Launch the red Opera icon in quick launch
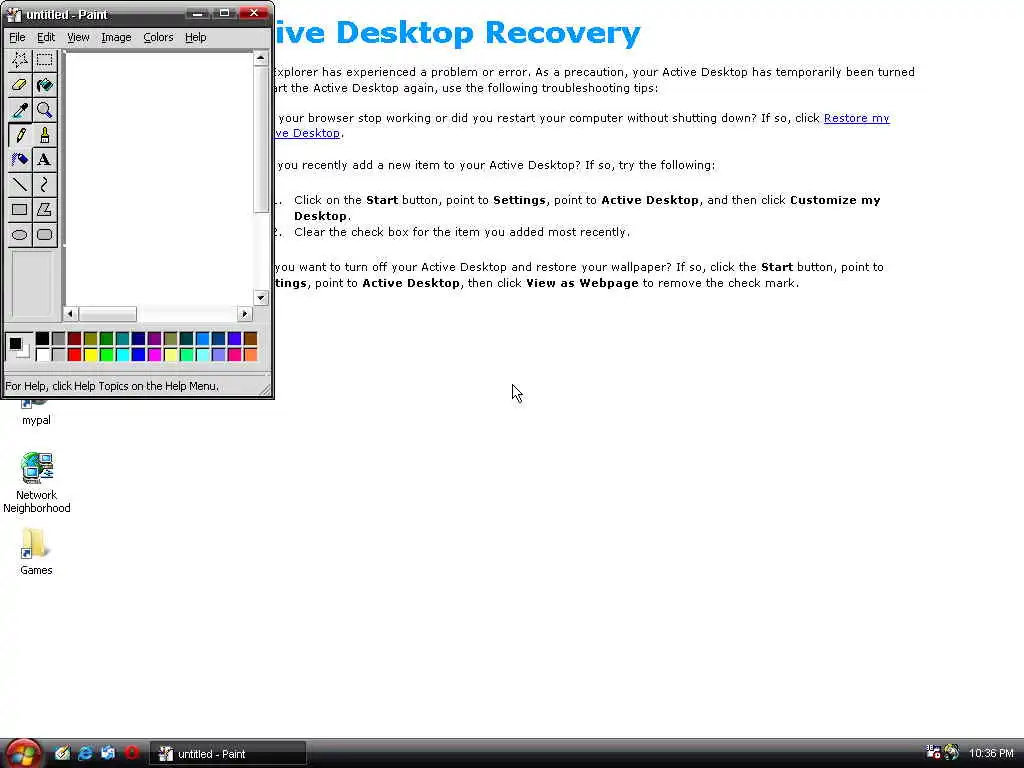Image resolution: width=1024 pixels, height=768 pixels. 131,753
